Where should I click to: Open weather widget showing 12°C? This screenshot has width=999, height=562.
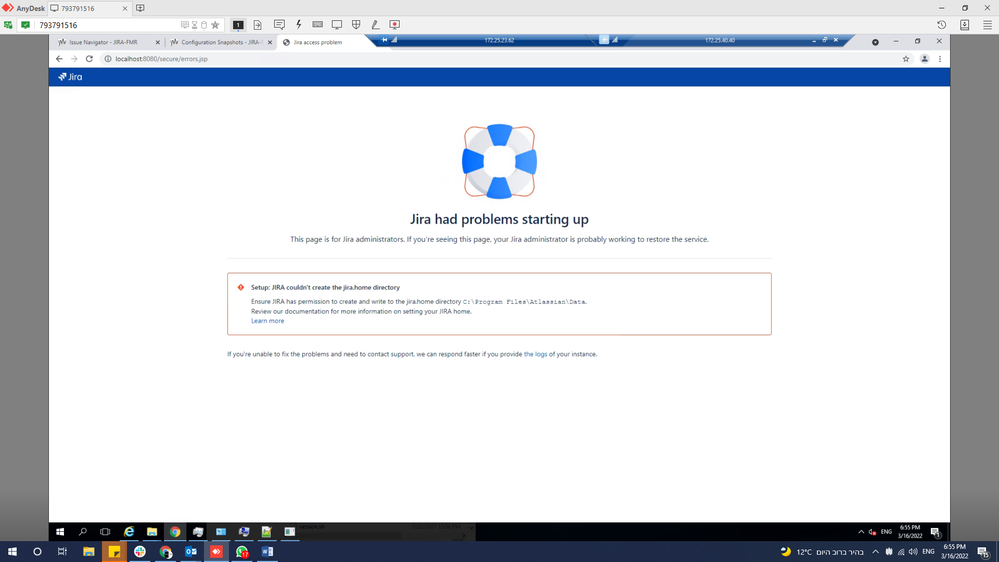tap(822, 552)
